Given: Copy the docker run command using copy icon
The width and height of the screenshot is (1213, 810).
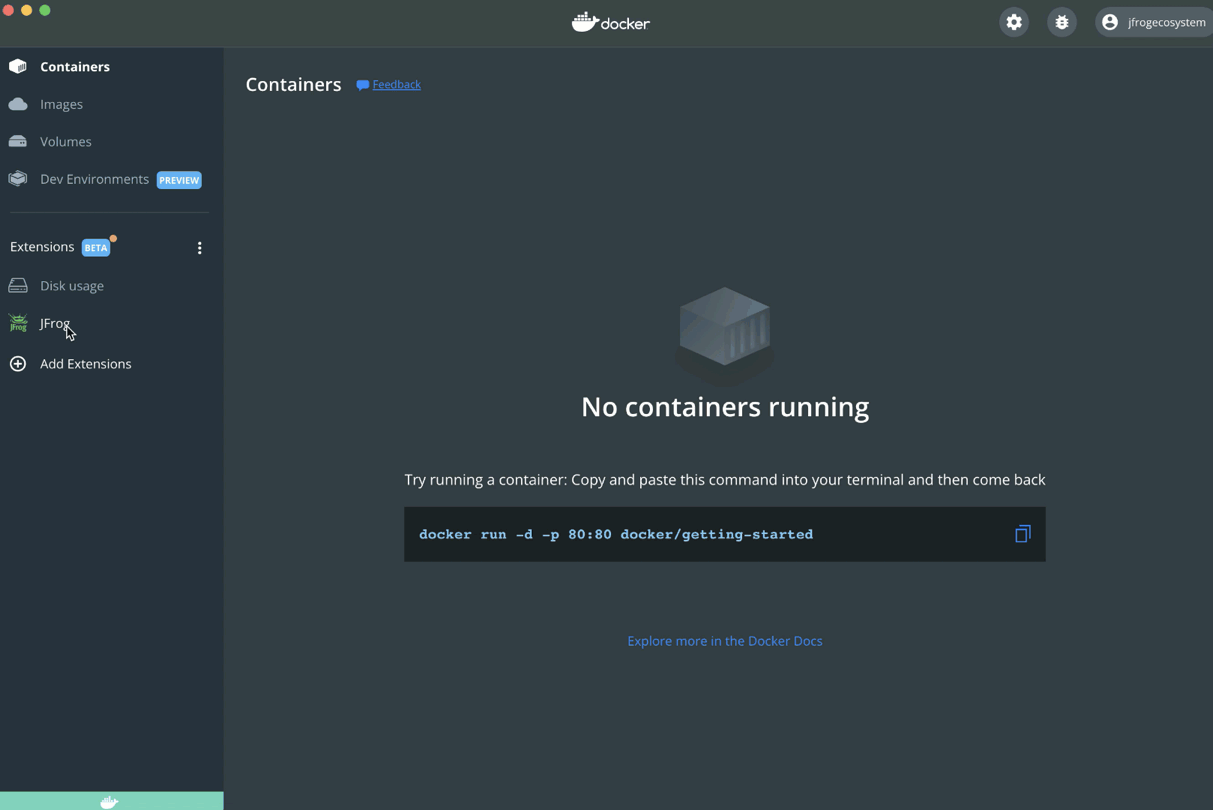Looking at the screenshot, I should click(x=1022, y=533).
